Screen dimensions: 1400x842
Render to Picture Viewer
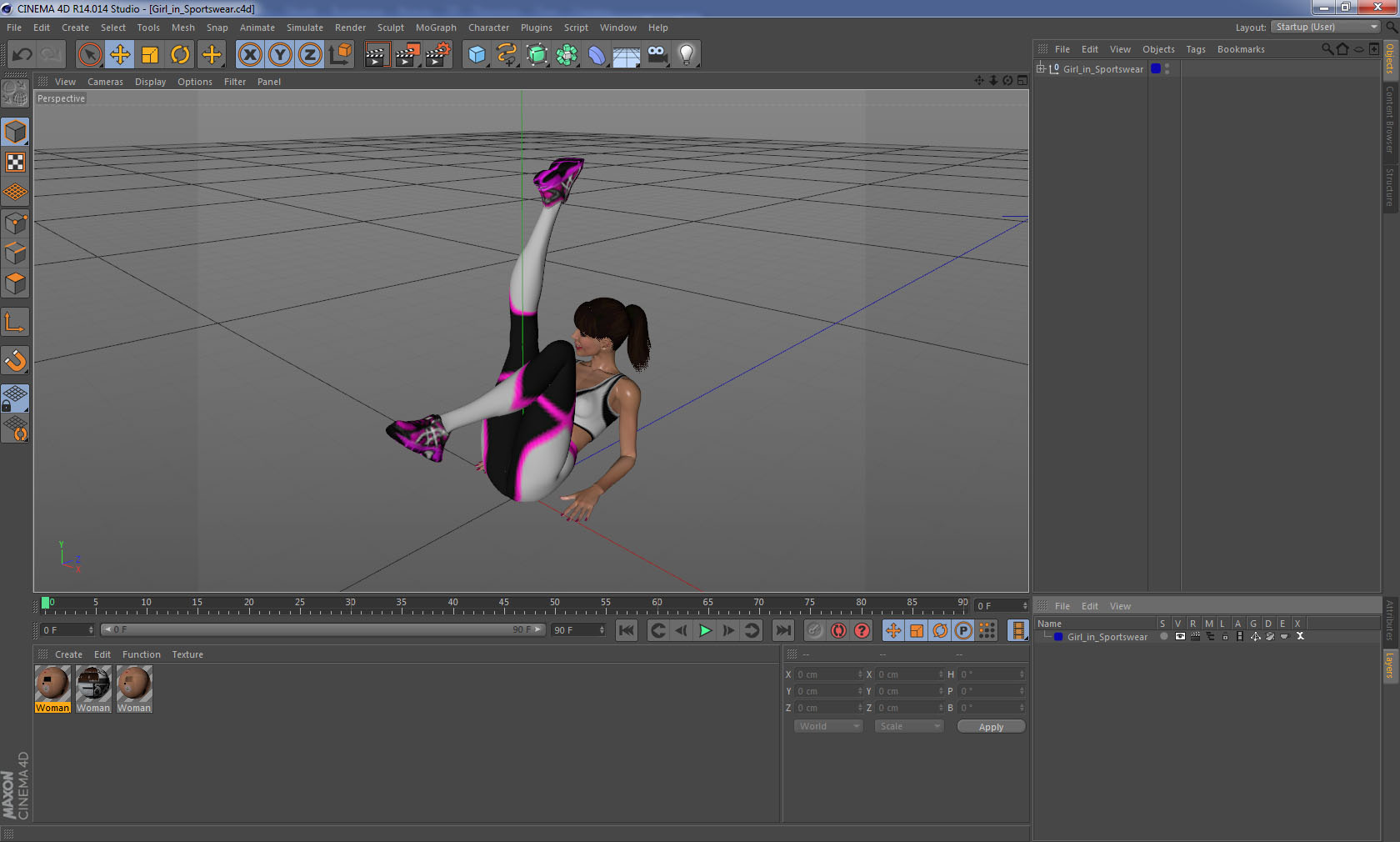(x=407, y=55)
